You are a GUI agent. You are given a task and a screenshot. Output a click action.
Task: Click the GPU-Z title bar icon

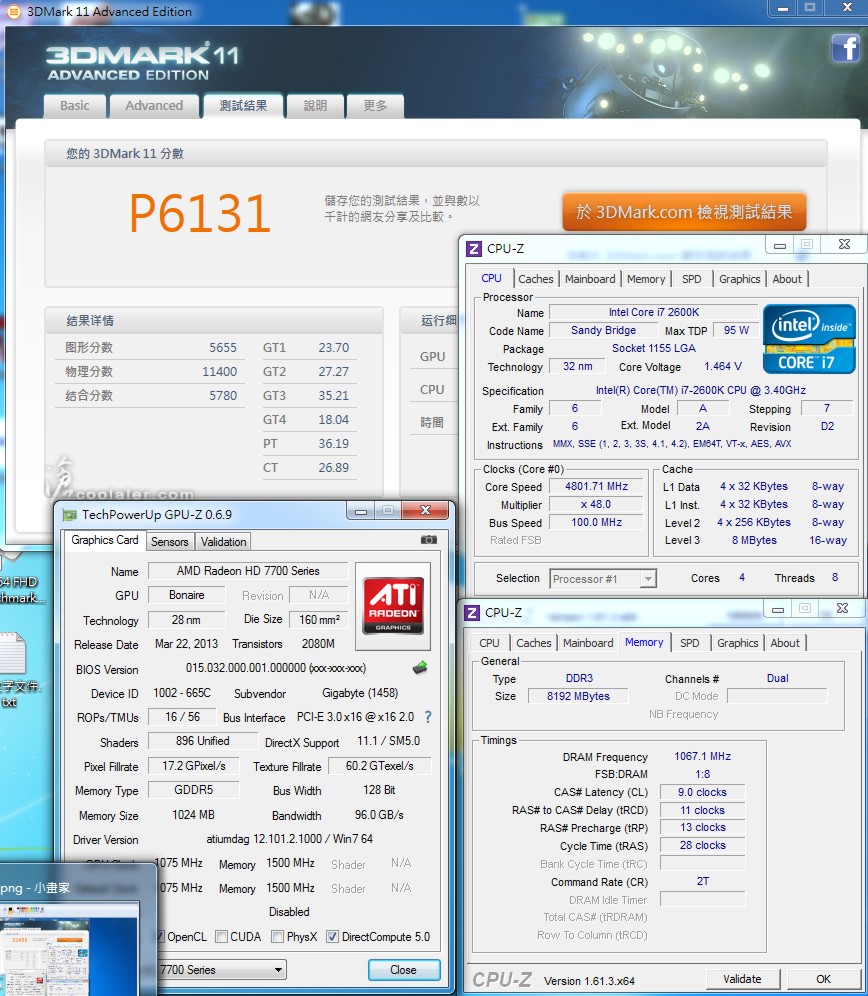[x=69, y=515]
